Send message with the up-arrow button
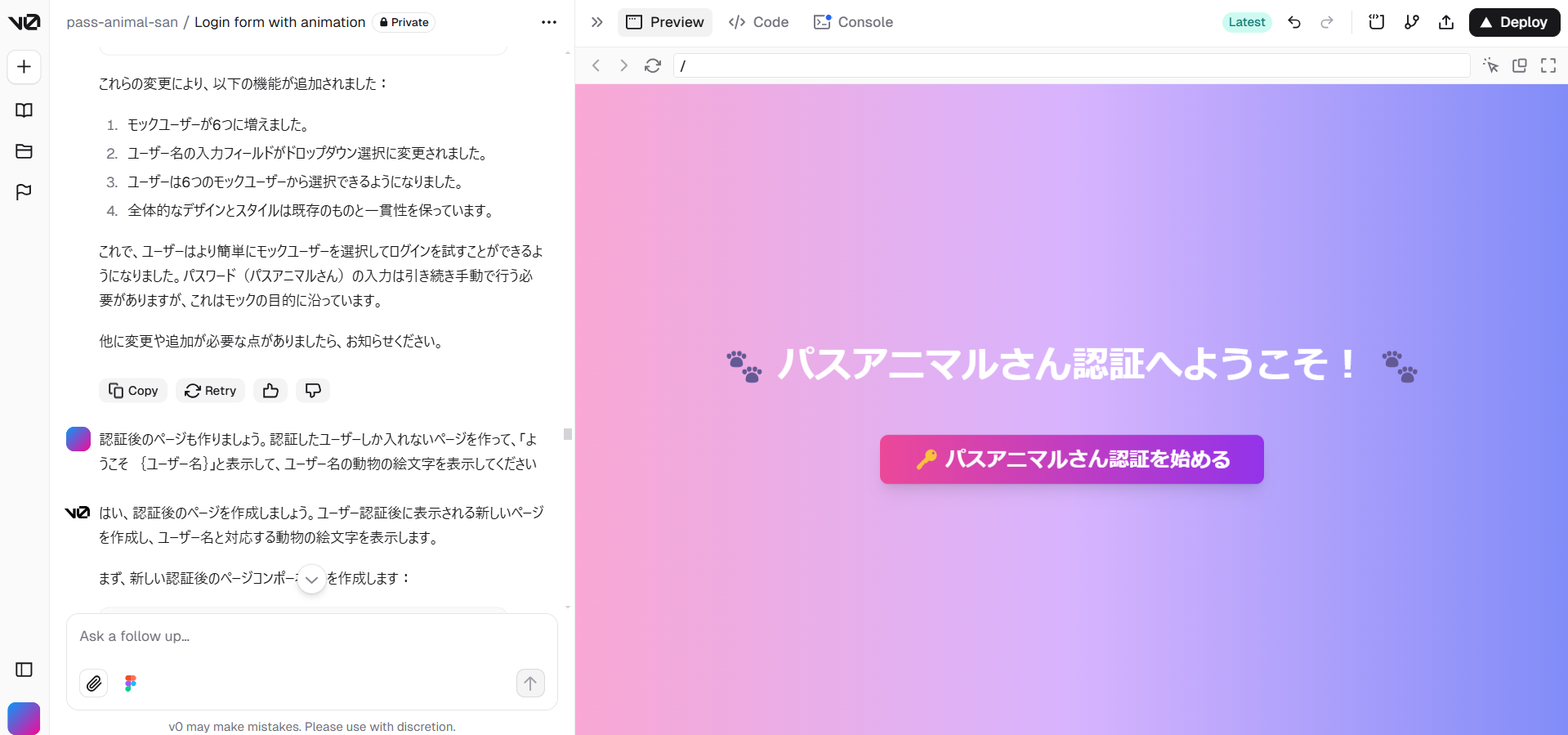Viewport: 1568px width, 735px height. click(x=530, y=683)
